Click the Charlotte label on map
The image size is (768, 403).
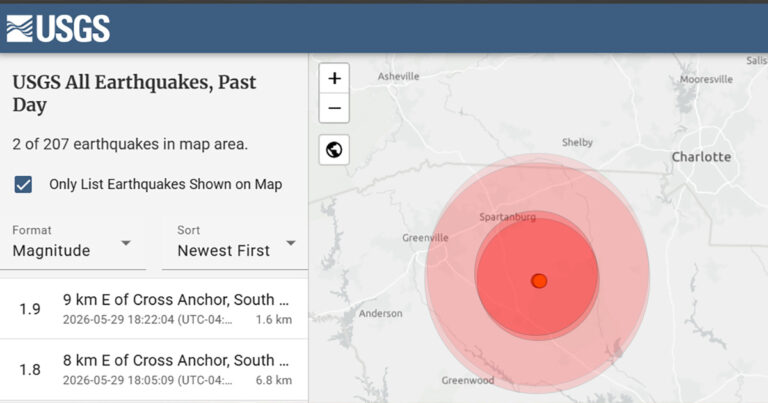[701, 157]
